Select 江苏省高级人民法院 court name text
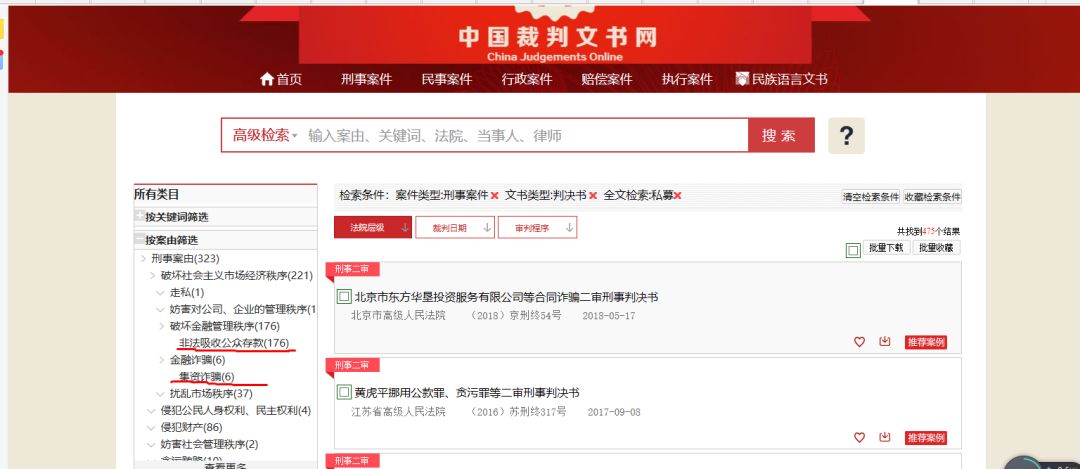This screenshot has width=1080, height=469. point(398,412)
